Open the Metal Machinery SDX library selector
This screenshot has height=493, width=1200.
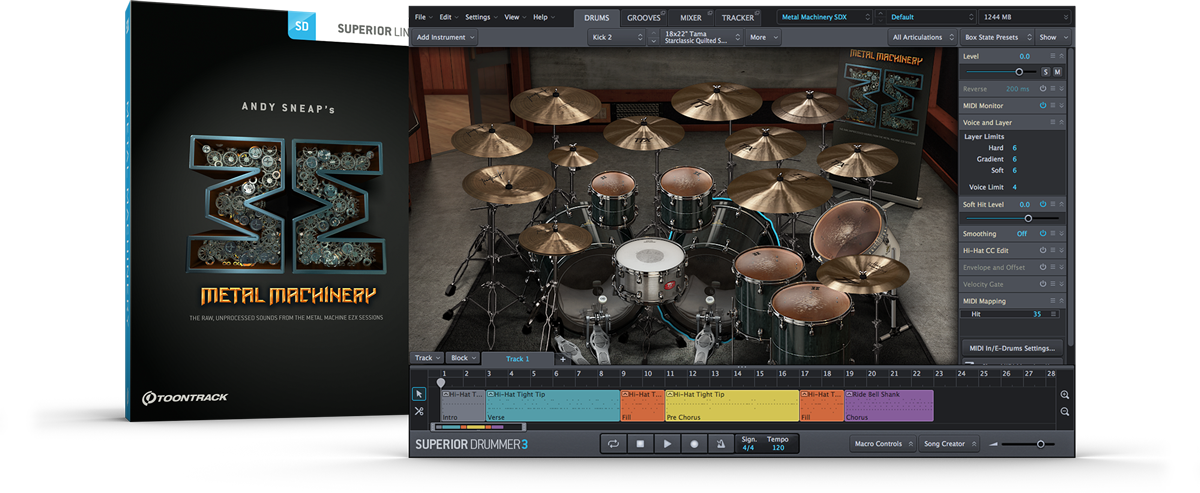[x=825, y=17]
